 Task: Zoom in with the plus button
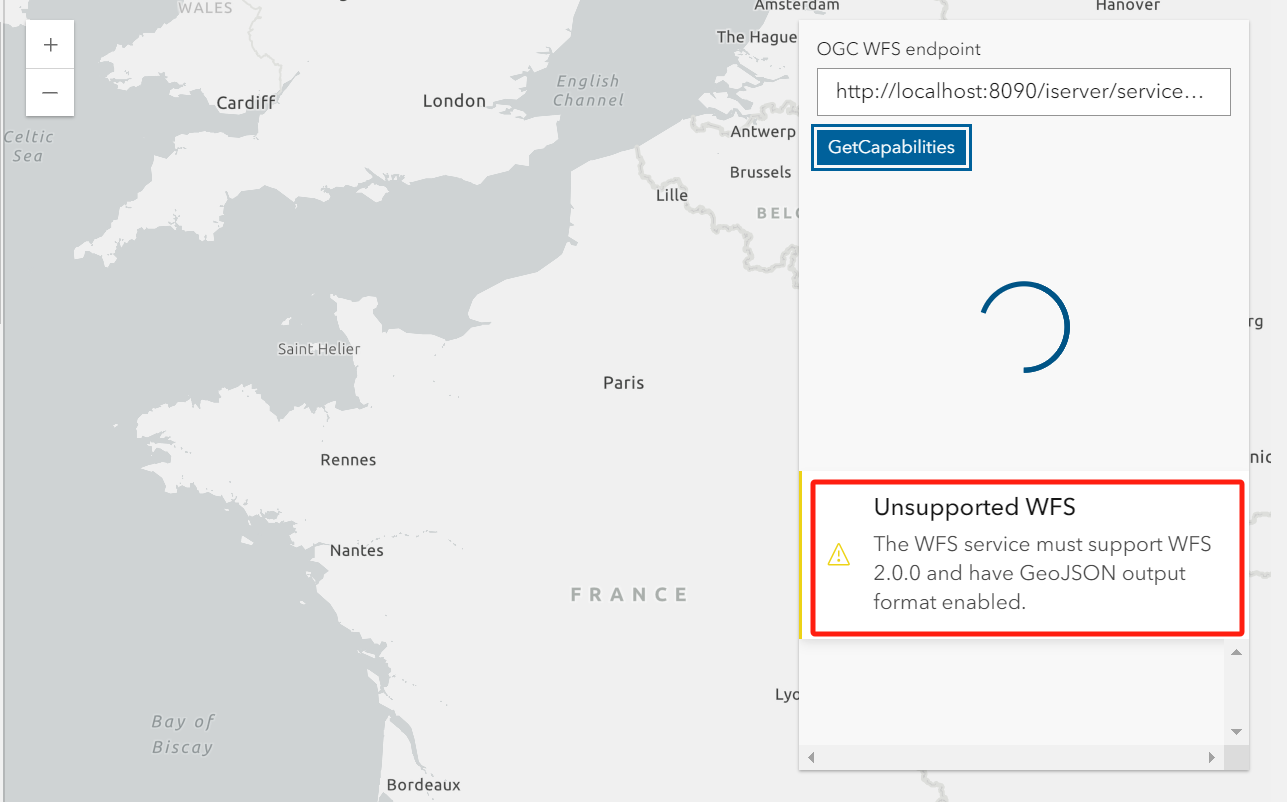(50, 45)
